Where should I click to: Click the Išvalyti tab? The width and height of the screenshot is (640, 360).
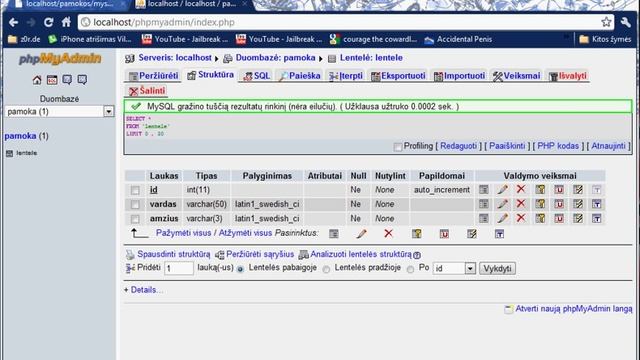(568, 76)
